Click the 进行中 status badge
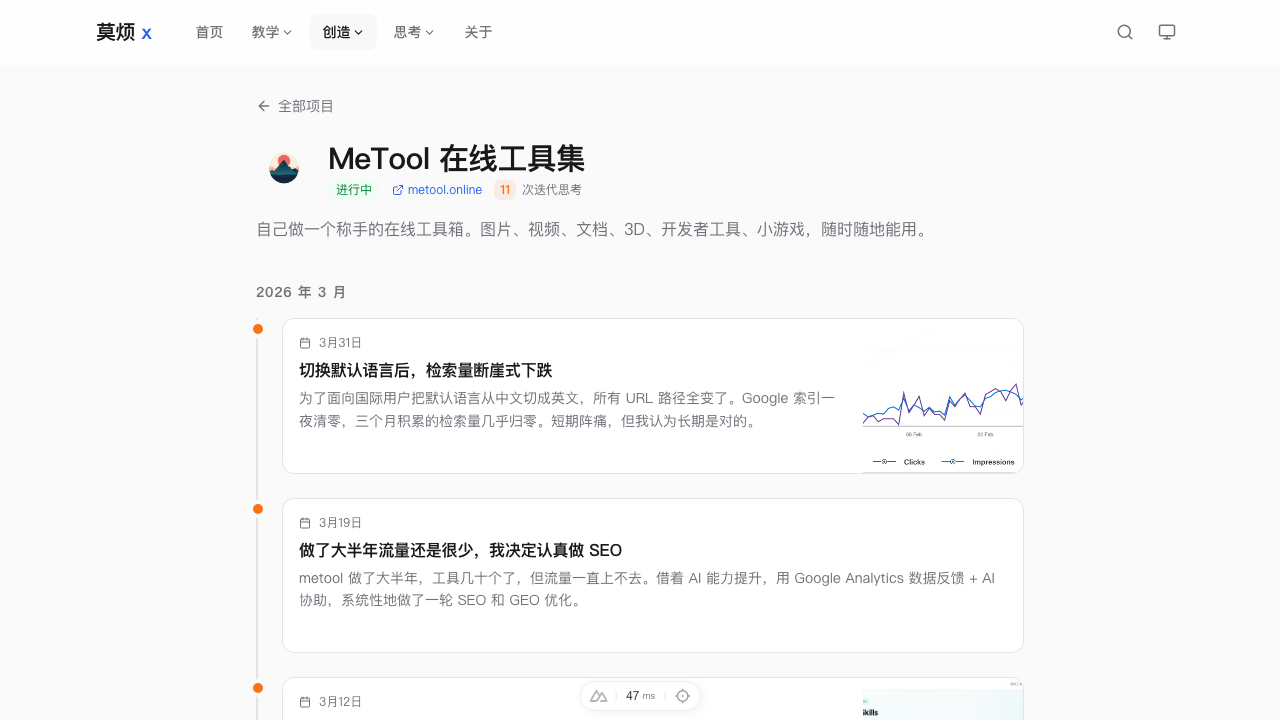This screenshot has height=720, width=1280. (x=353, y=189)
